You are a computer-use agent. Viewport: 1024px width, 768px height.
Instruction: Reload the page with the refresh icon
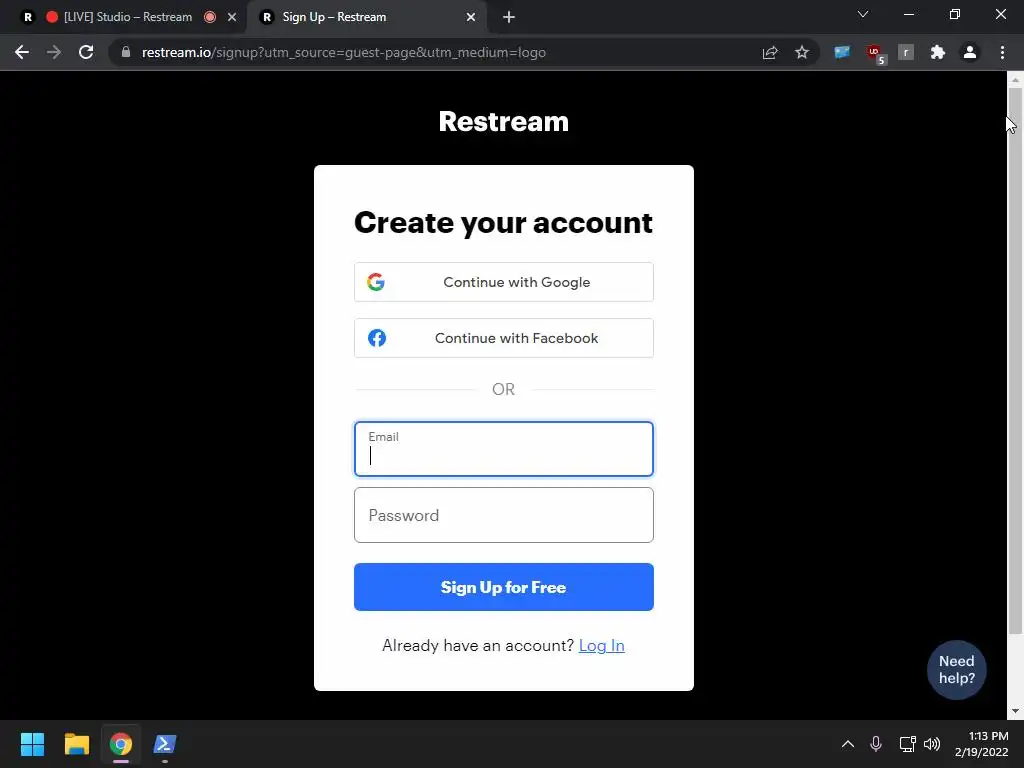tap(86, 52)
